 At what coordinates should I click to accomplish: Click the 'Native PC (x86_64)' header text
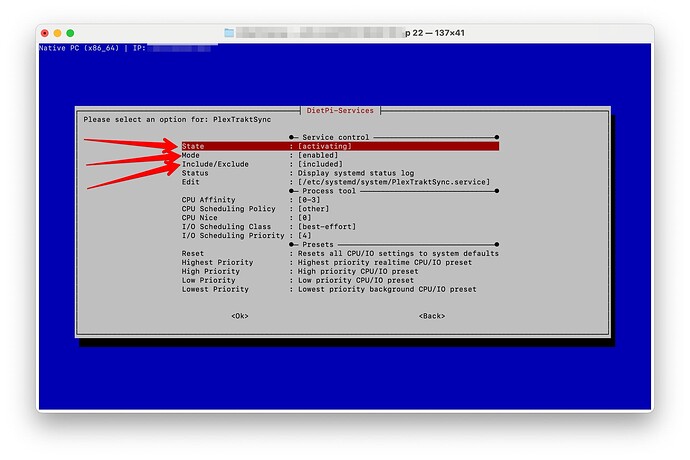[x=79, y=48]
